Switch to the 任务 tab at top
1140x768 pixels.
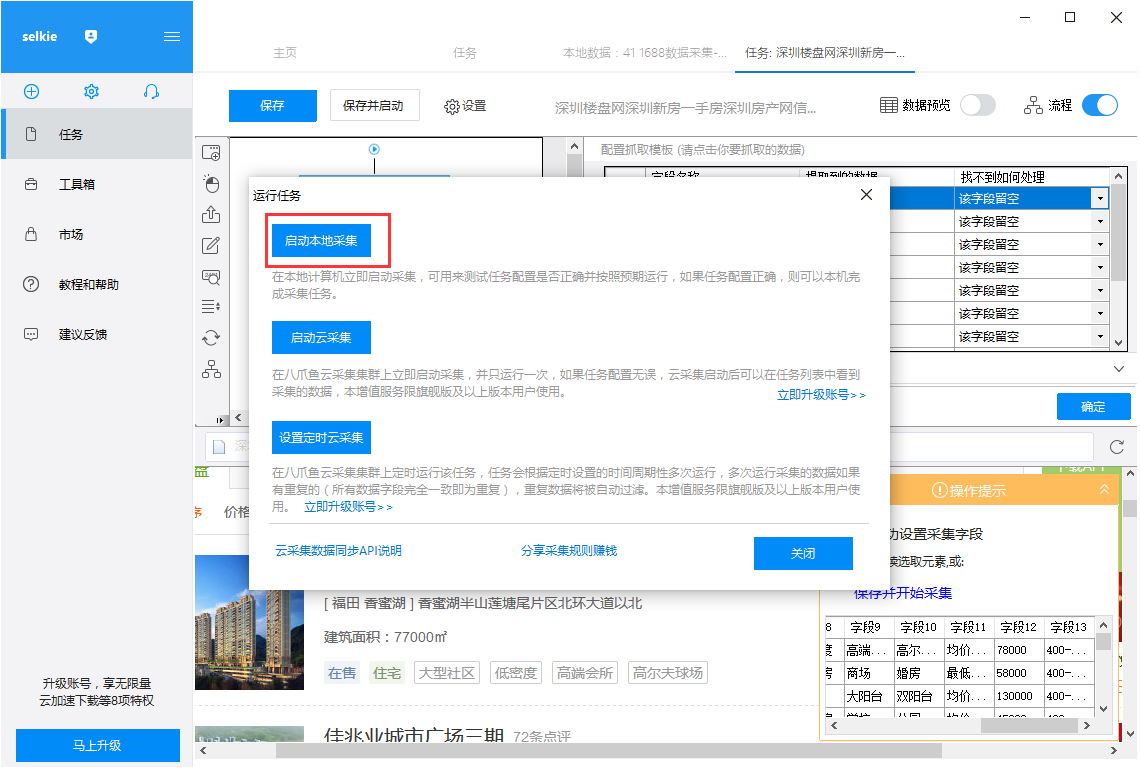pyautogui.click(x=465, y=53)
